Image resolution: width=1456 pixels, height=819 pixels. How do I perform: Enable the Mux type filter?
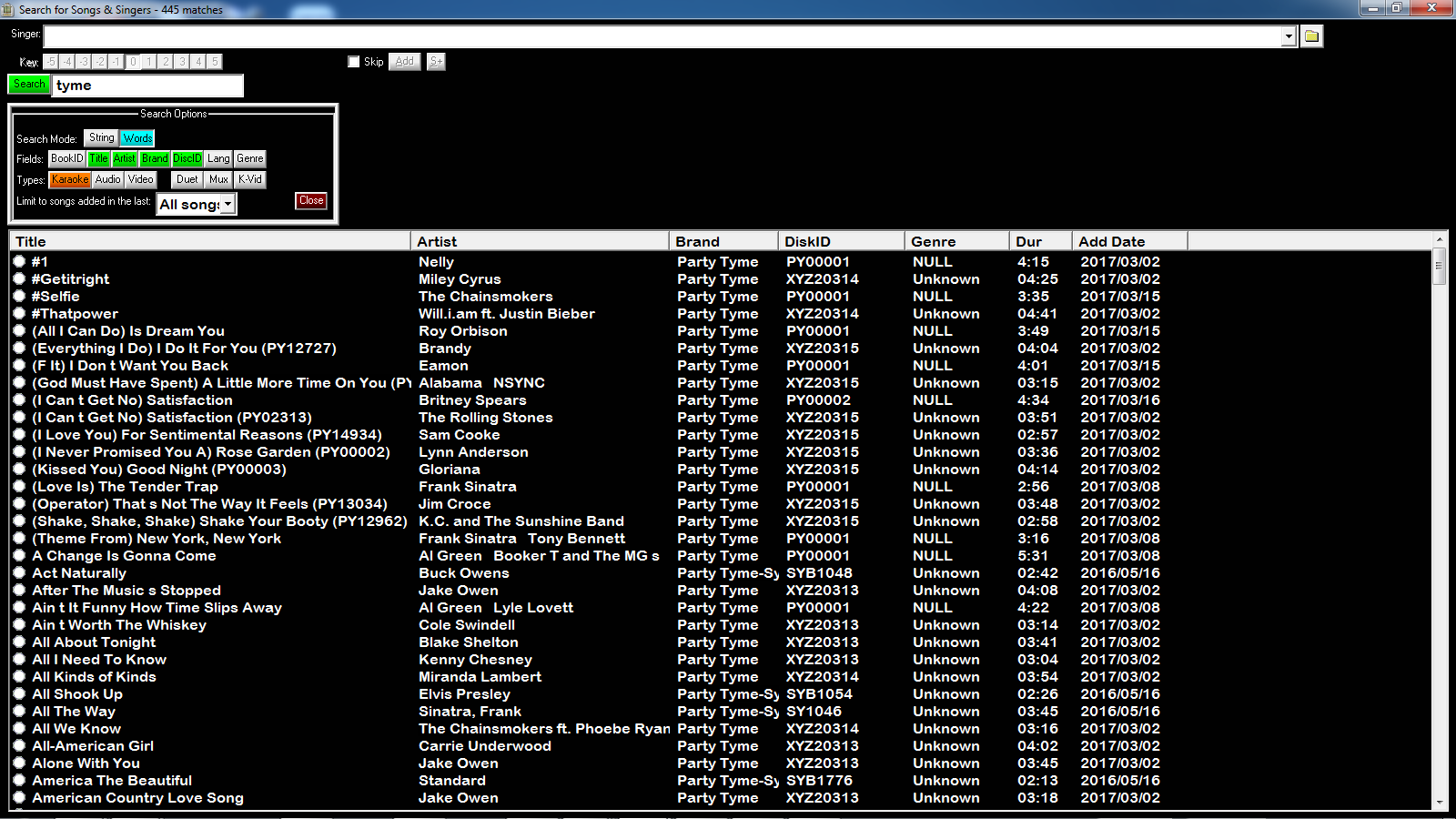click(218, 180)
